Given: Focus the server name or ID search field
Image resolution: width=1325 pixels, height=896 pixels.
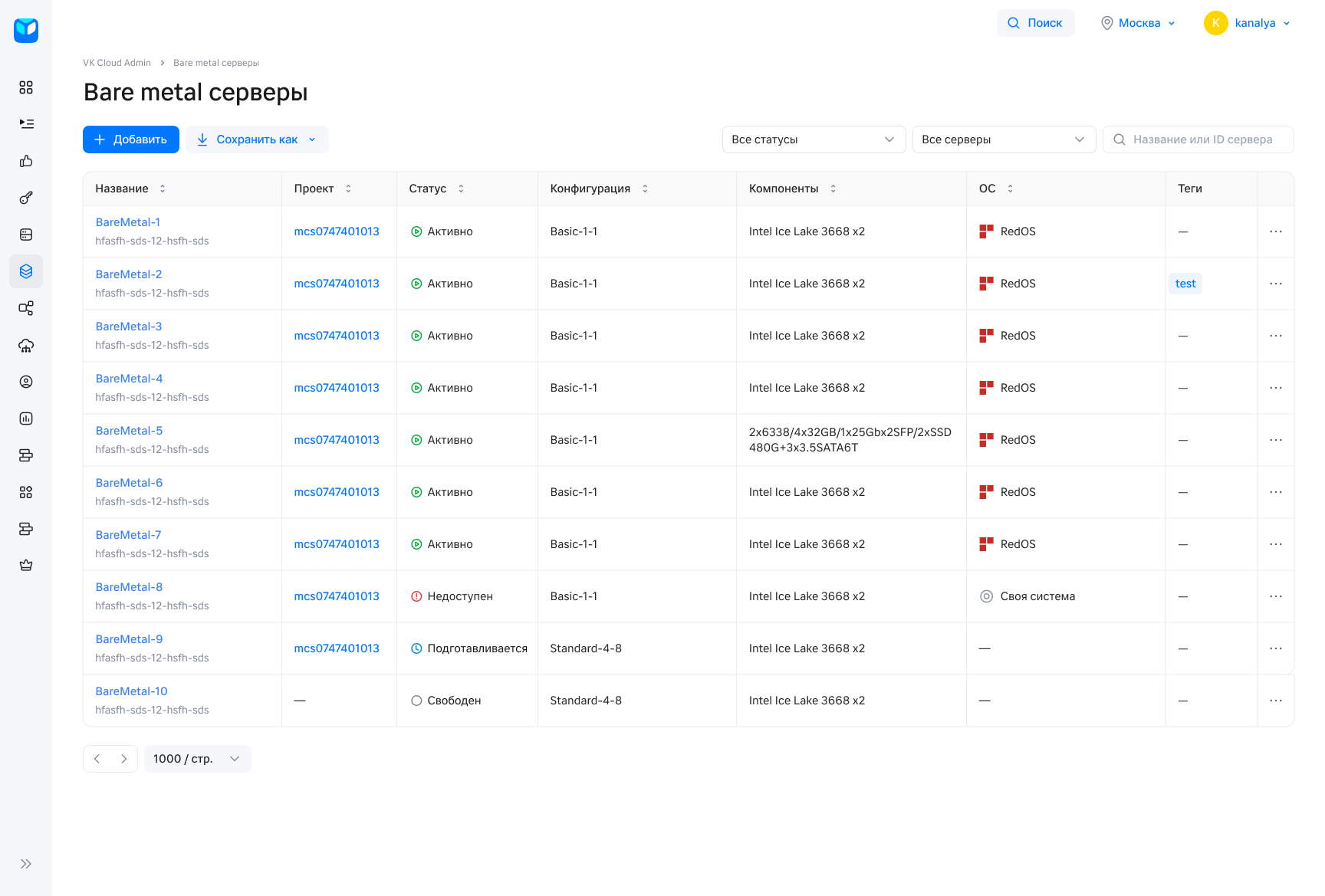Looking at the screenshot, I should (x=1202, y=139).
